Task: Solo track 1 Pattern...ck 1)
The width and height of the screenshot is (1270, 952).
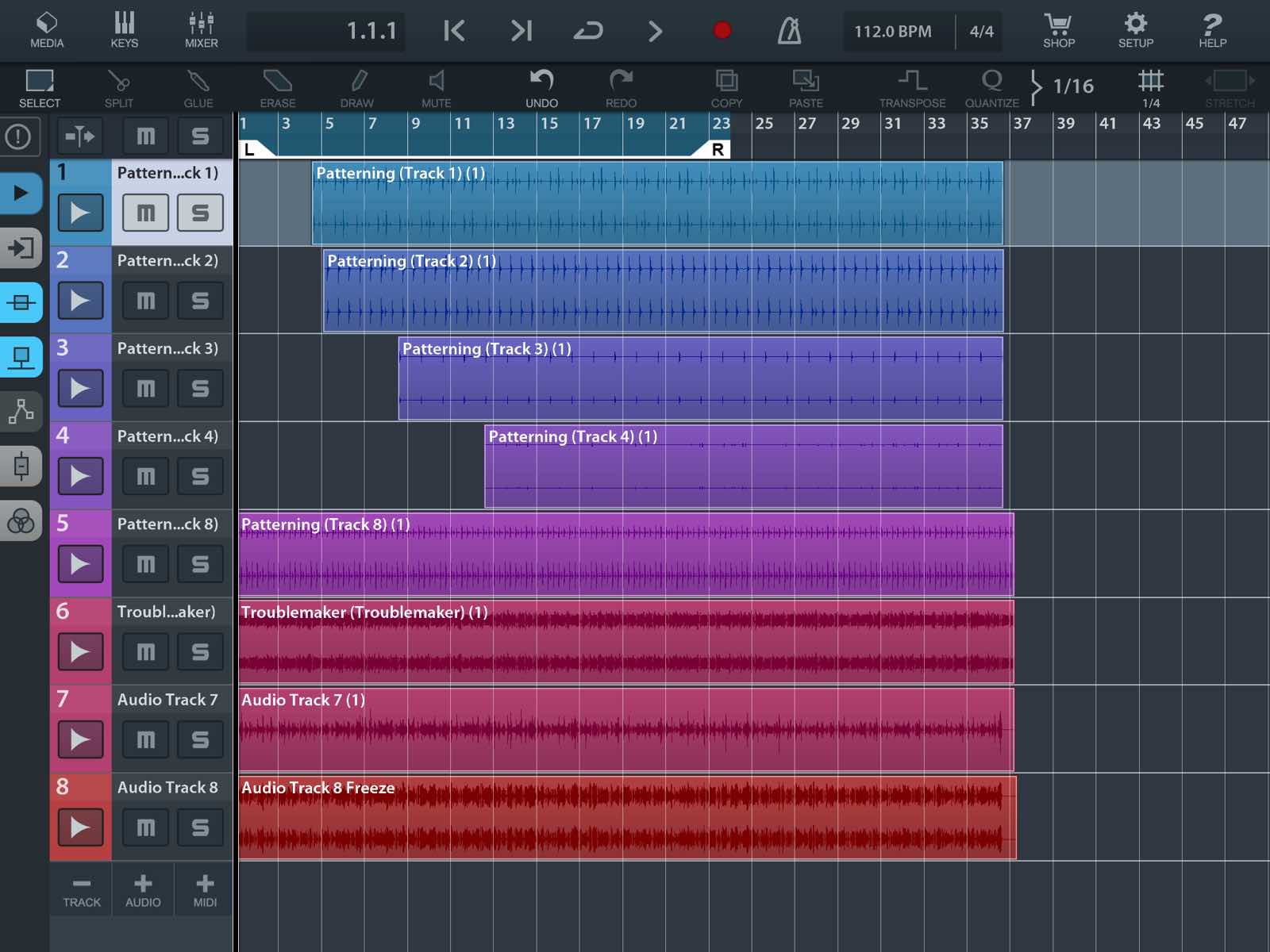Action: coord(200,213)
